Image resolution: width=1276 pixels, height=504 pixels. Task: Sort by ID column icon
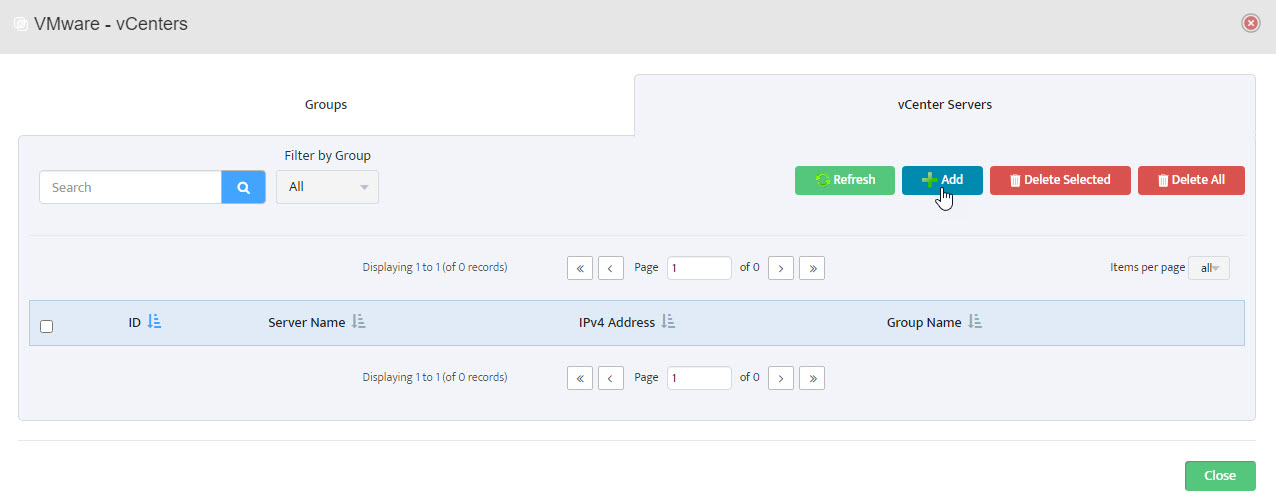click(154, 322)
